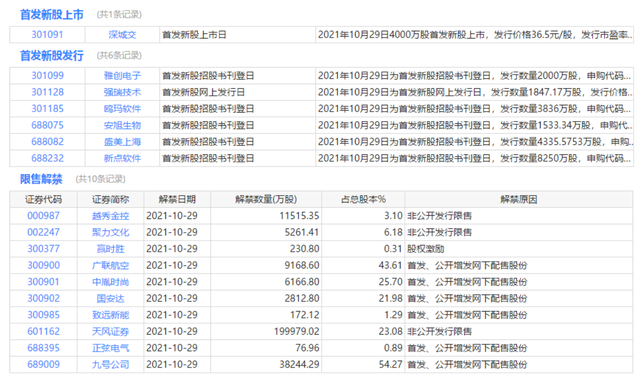Select description with 发行数量1533.34万股
The image size is (640, 376).
[475, 125]
